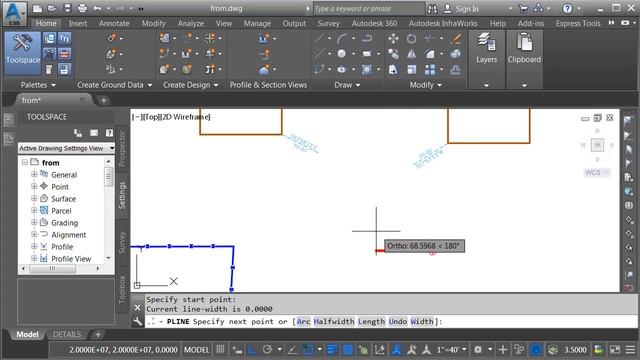Toggle the transparency button in status bar
Image resolution: width=640 pixels, height=360 pixels.
point(348,349)
